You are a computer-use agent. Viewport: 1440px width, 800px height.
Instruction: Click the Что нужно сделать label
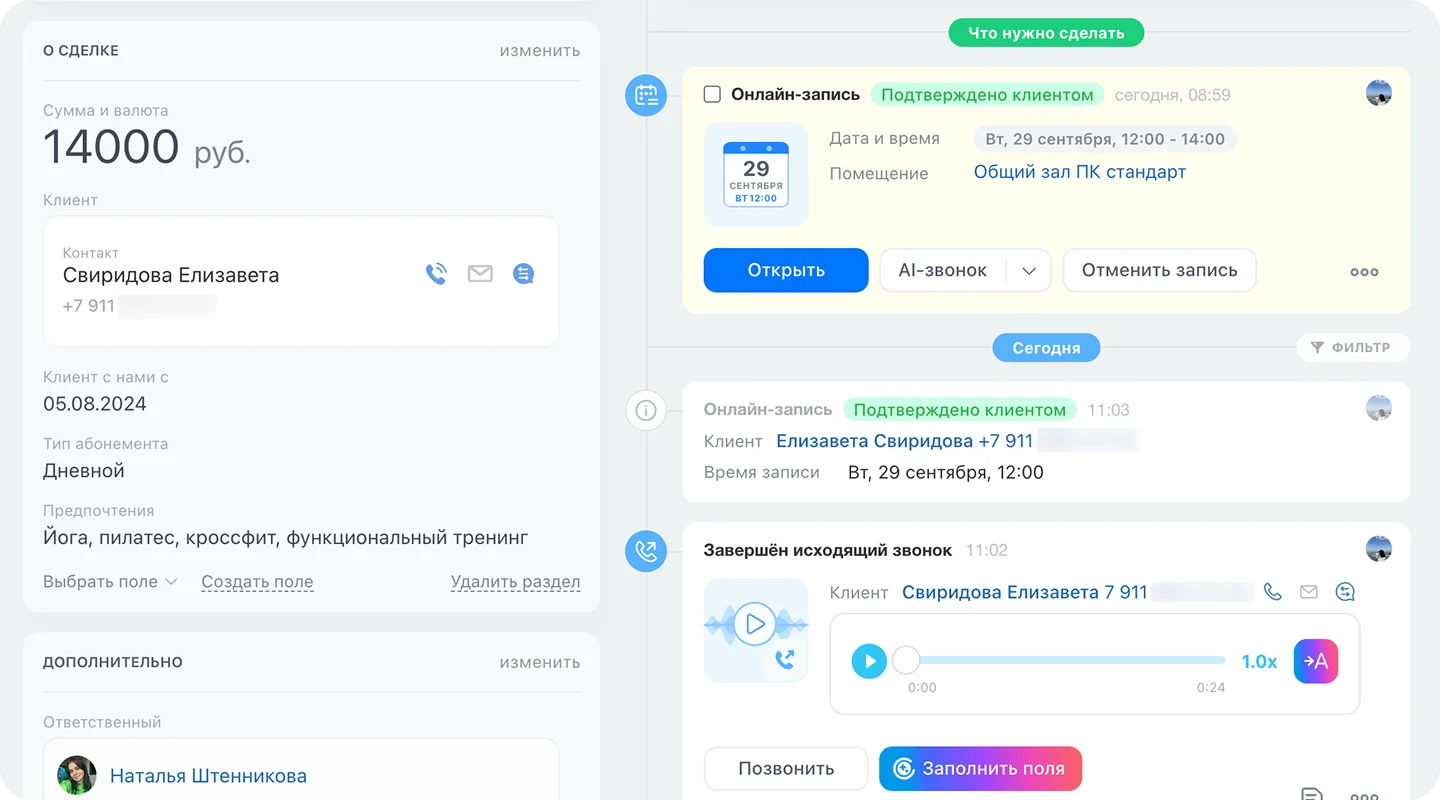click(1046, 33)
